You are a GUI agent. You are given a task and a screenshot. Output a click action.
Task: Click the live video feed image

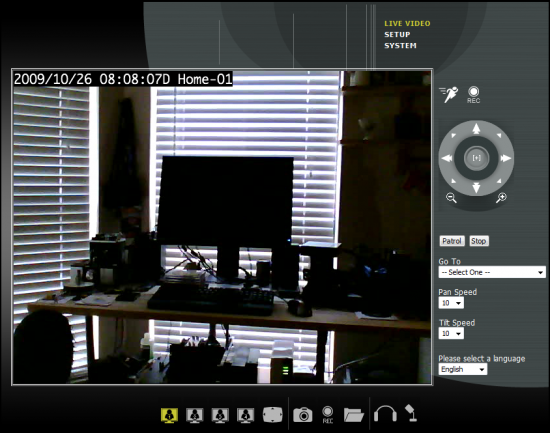tap(222, 227)
